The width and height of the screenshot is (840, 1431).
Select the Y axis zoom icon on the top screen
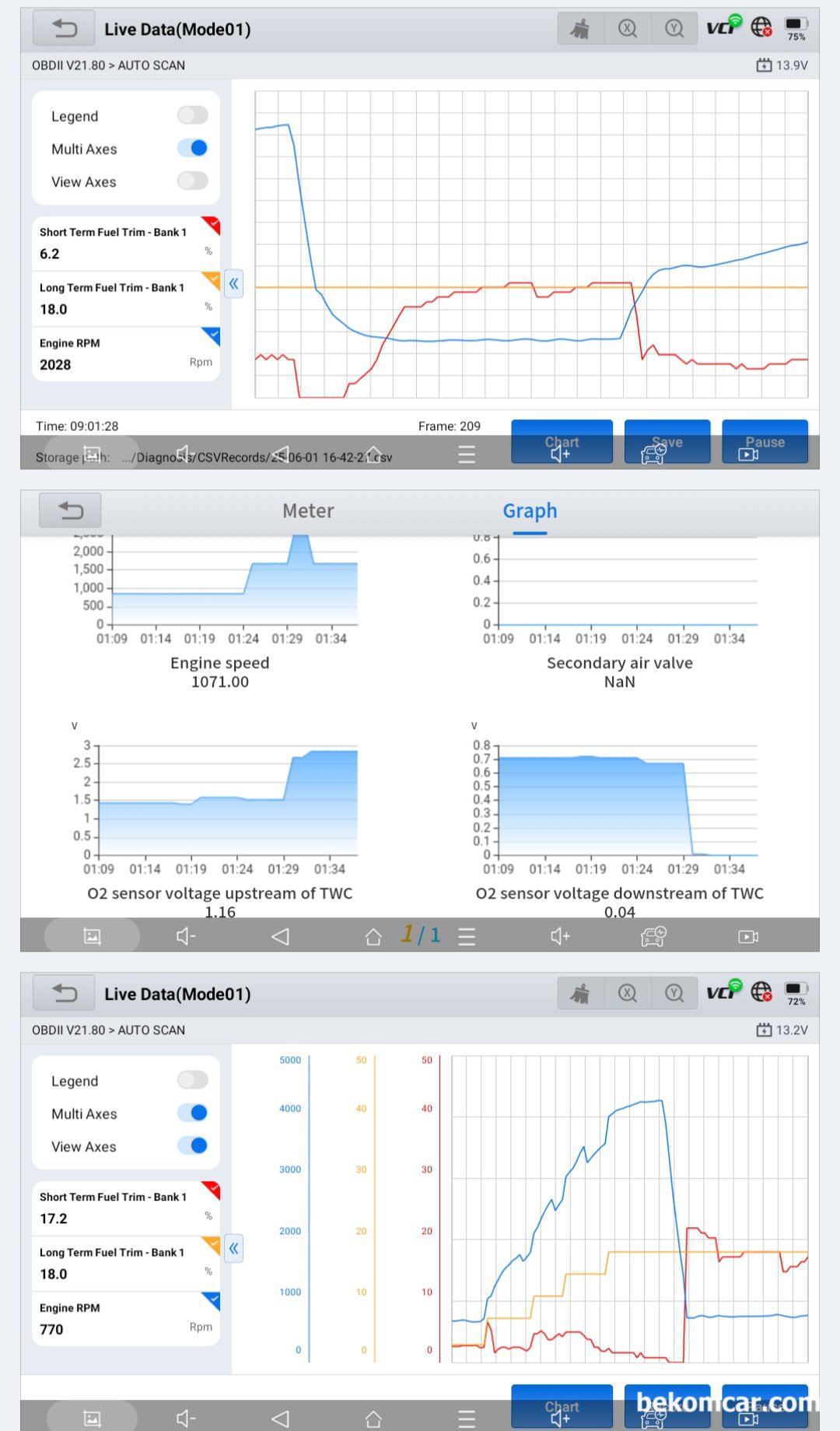click(x=674, y=29)
